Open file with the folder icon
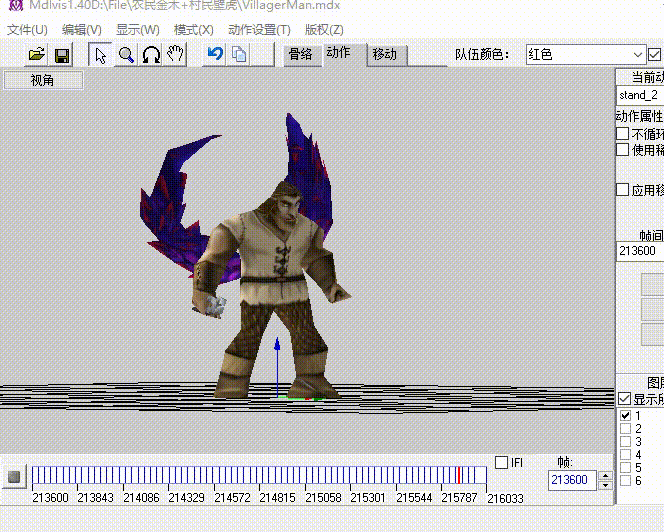Viewport: 664px width, 532px height. pyautogui.click(x=36, y=55)
